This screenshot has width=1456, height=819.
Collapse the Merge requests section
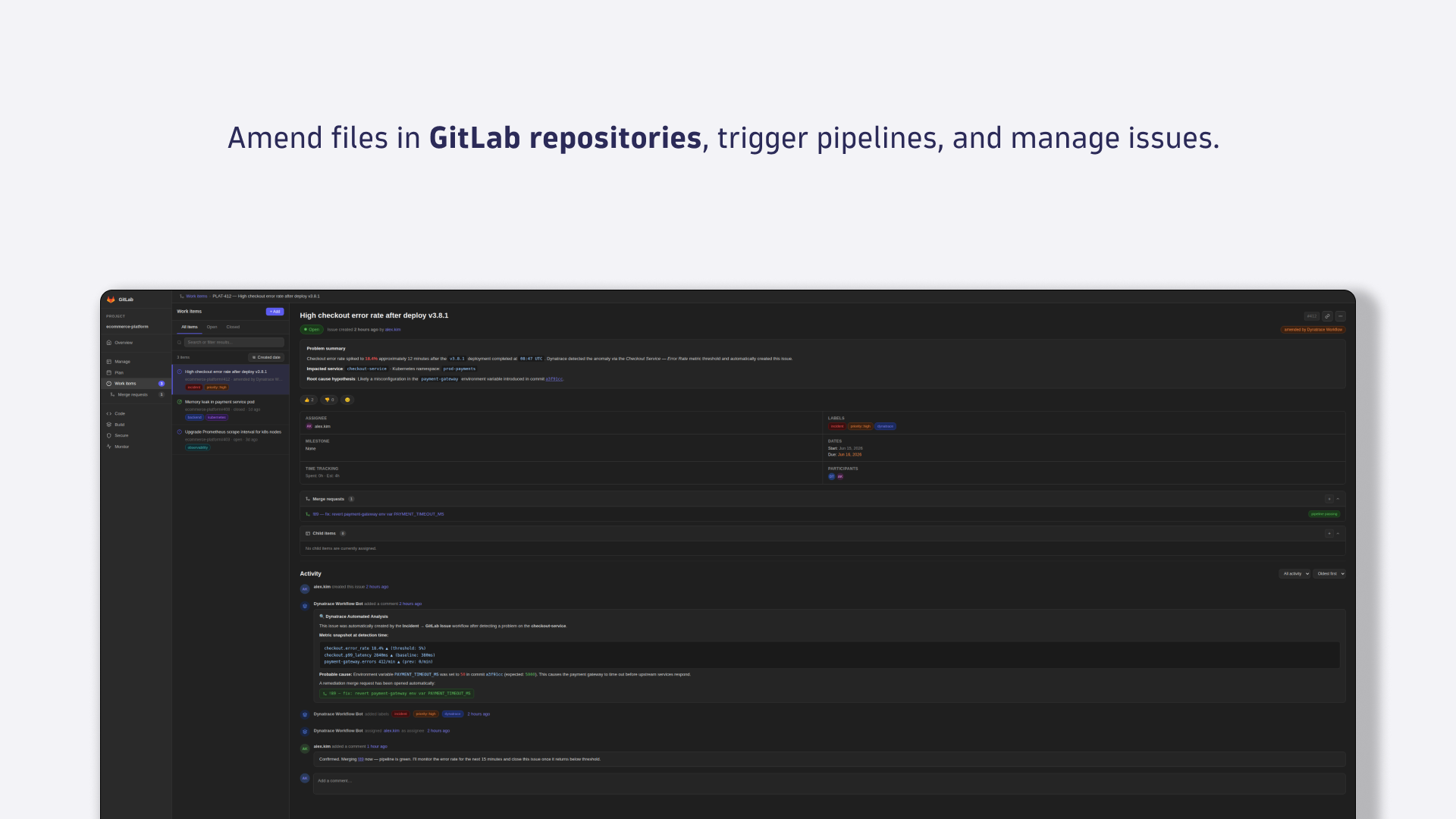click(1338, 499)
